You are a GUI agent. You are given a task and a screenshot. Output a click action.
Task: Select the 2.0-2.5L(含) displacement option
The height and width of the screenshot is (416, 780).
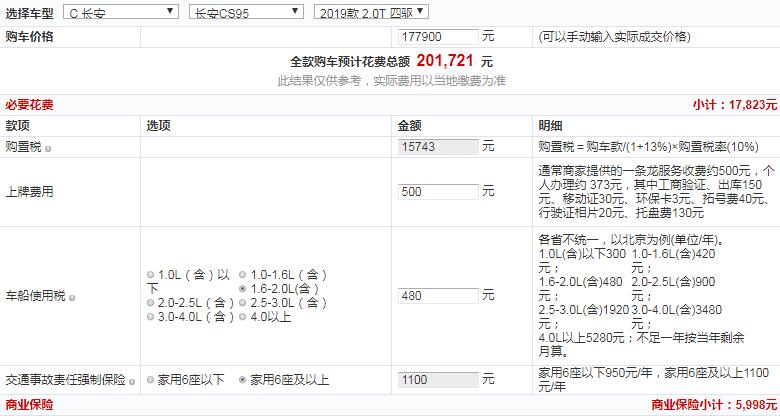pyautogui.click(x=150, y=303)
